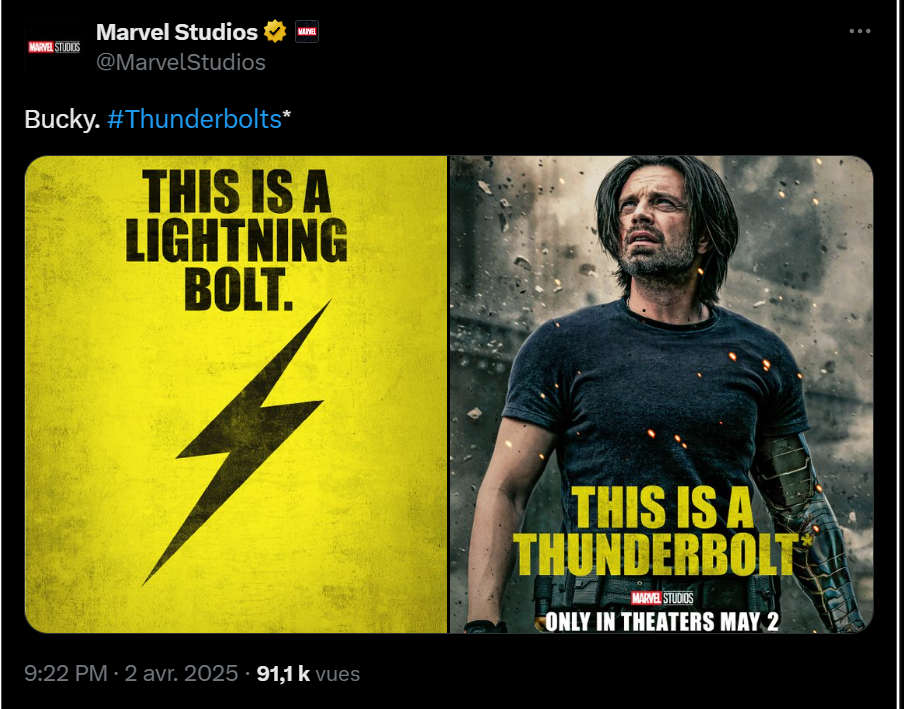
Task: Click the Marvel Studios logo on the poster
Action: tap(662, 598)
